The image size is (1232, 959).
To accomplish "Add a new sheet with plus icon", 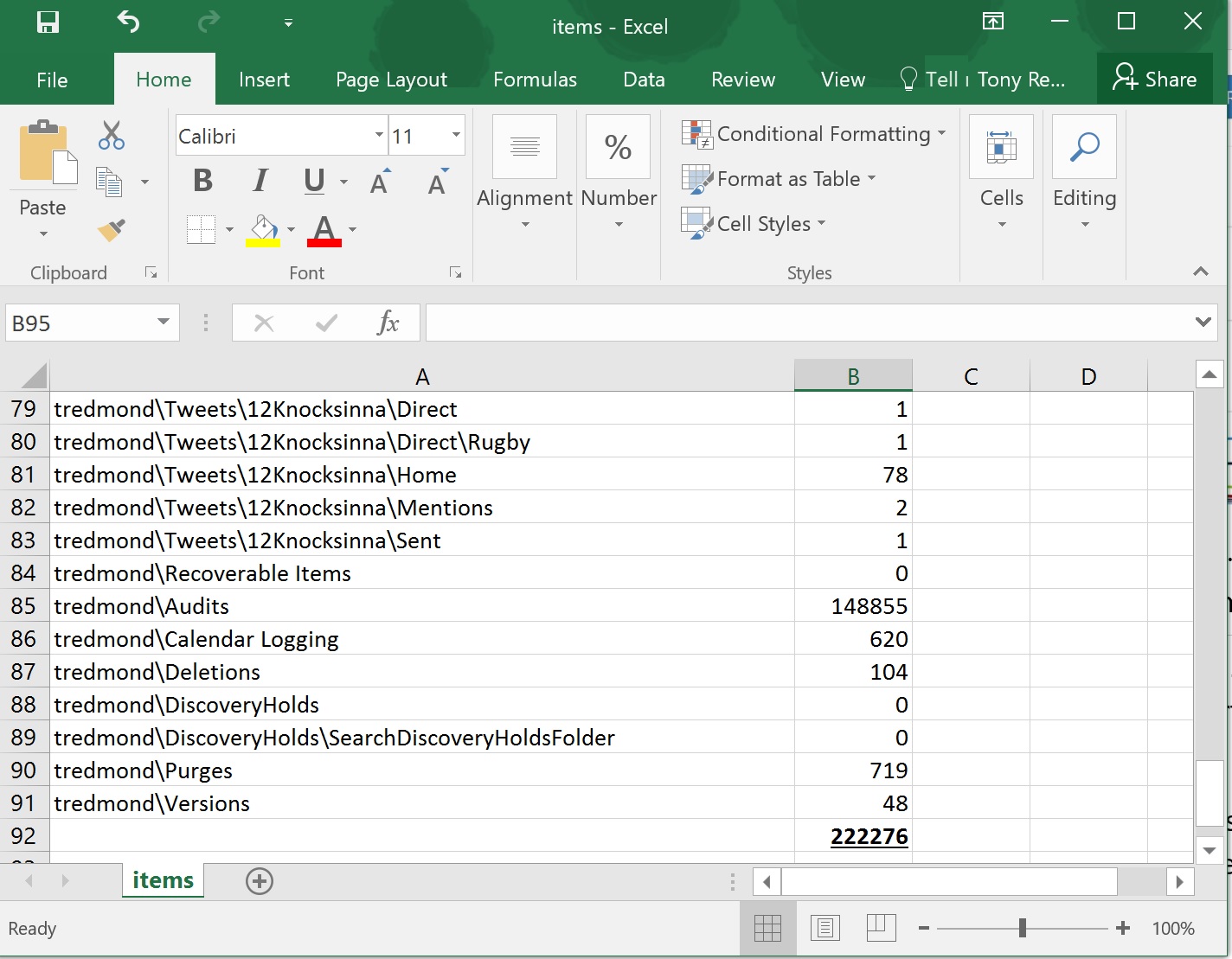I will click(260, 881).
